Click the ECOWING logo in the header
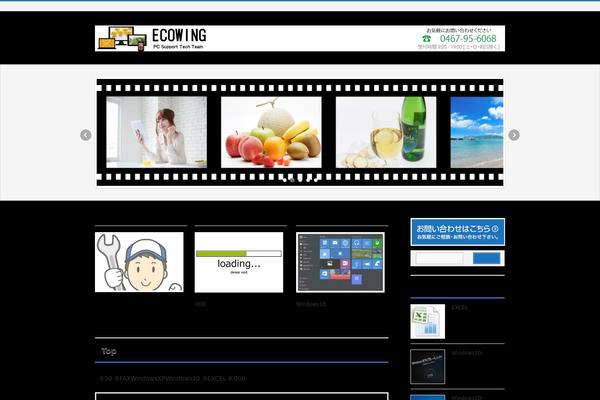The width and height of the screenshot is (600, 400). pos(152,38)
